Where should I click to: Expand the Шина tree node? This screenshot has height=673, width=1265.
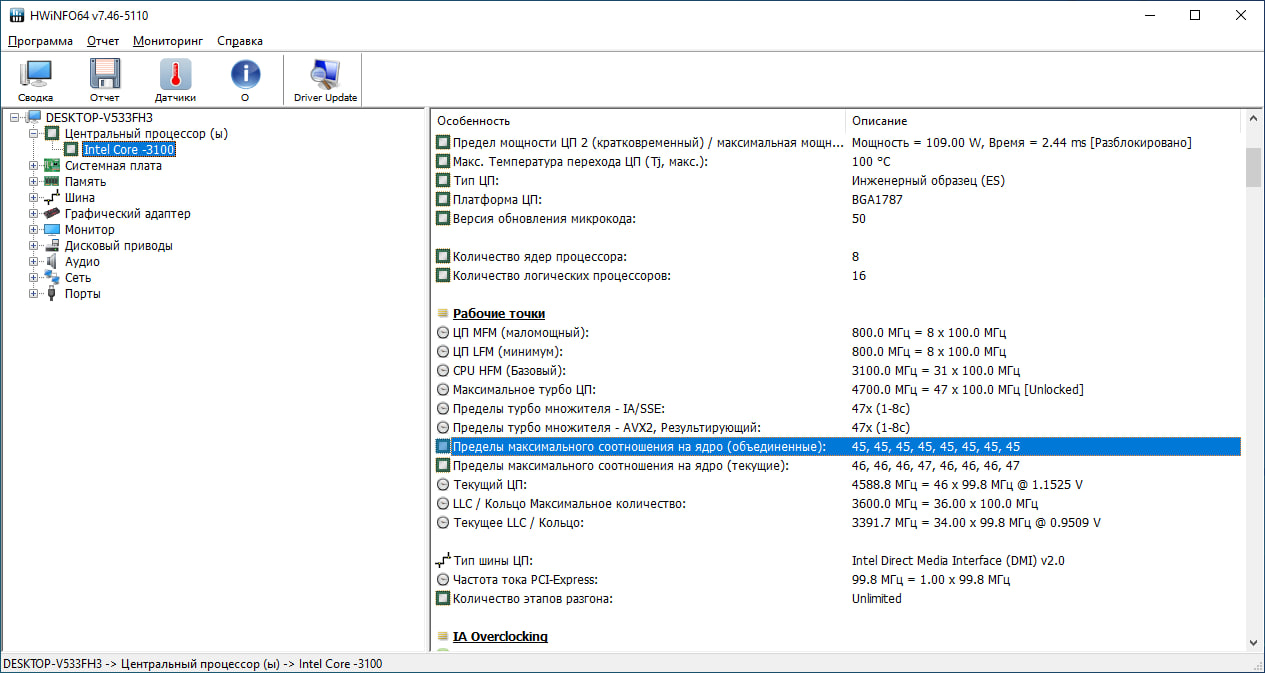(33, 198)
